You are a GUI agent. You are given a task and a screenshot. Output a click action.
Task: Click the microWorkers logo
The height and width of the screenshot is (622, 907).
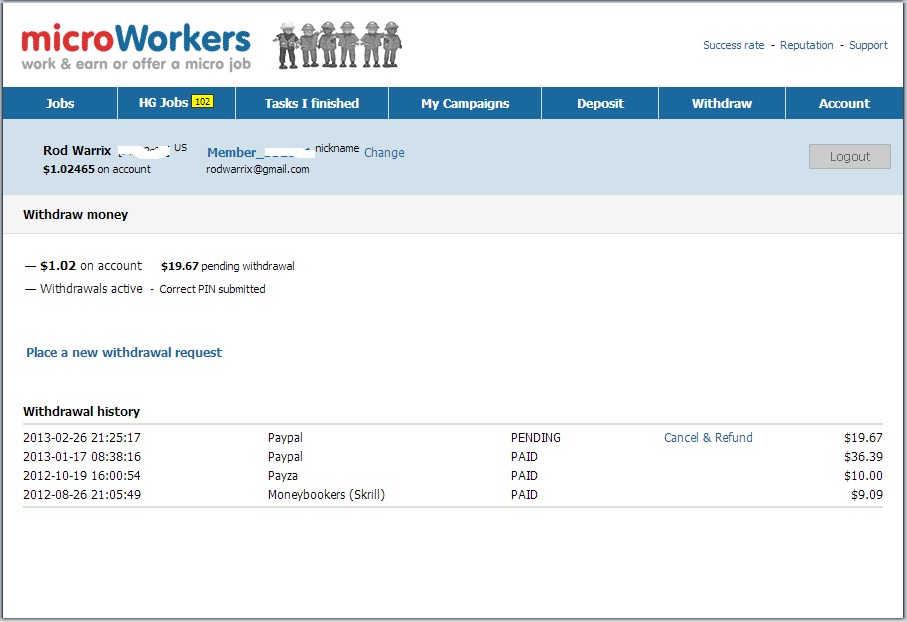tap(136, 47)
